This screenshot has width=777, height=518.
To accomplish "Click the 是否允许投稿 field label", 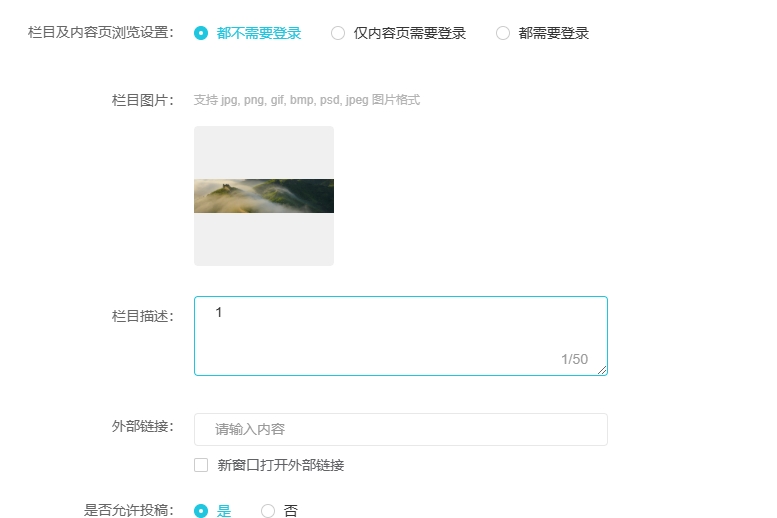I will (129, 511).
